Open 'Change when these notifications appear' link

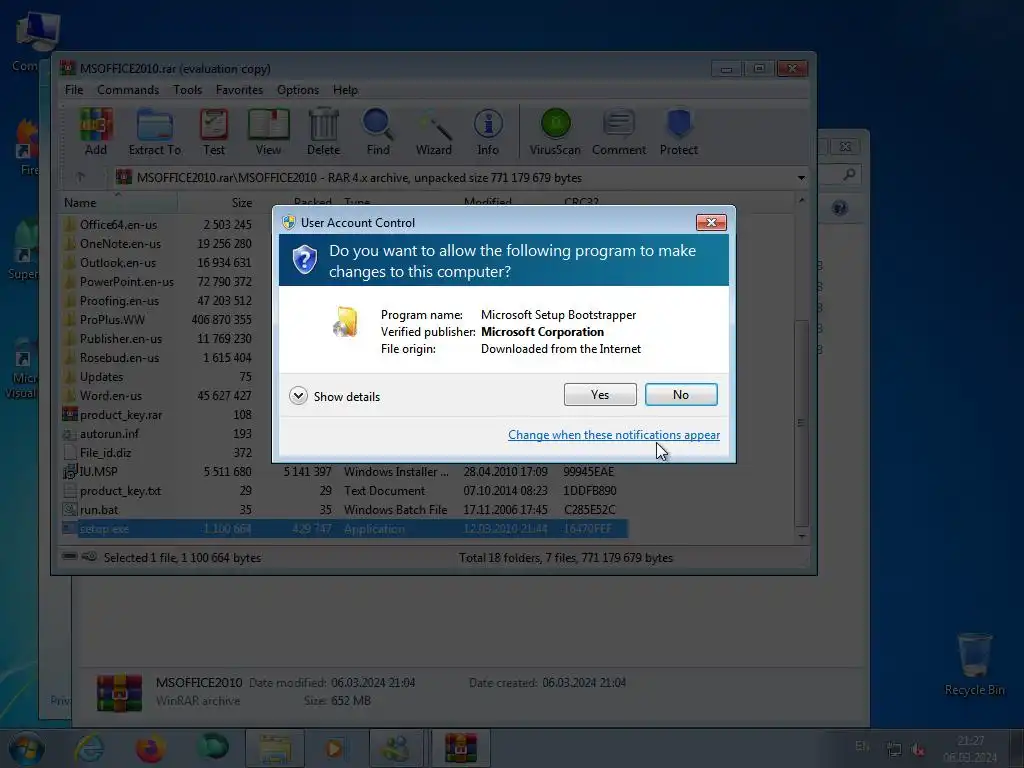[x=614, y=435]
